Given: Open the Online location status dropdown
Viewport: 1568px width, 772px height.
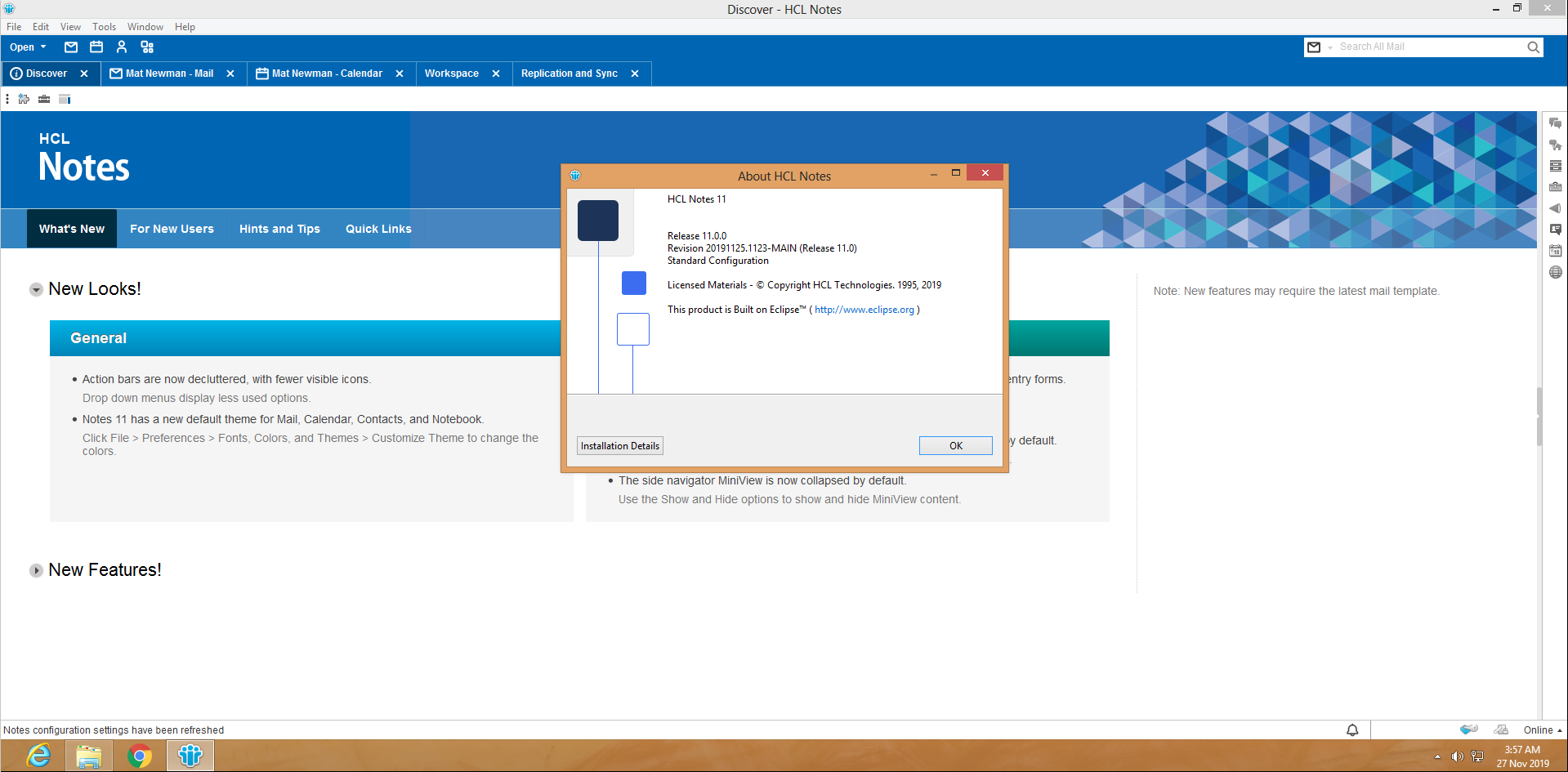Looking at the screenshot, I should (1542, 730).
